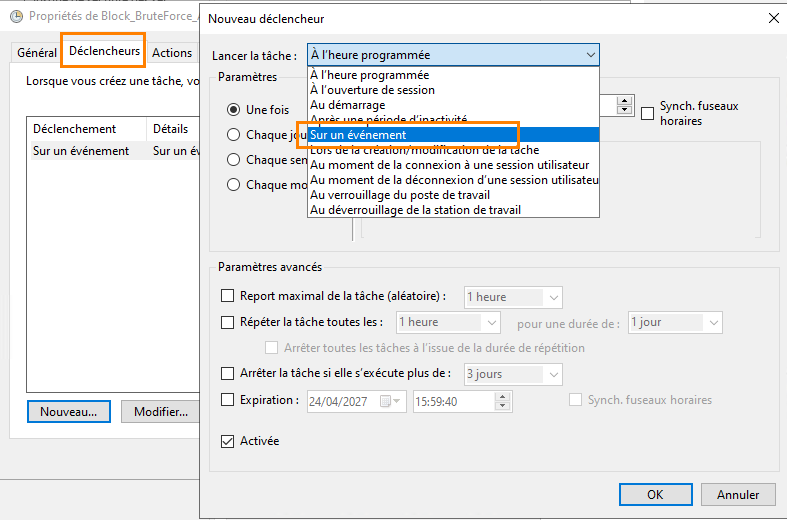Viewport: 787px width, 520px height.
Task: Click the expiration time spinner arrows
Action: pos(504,401)
